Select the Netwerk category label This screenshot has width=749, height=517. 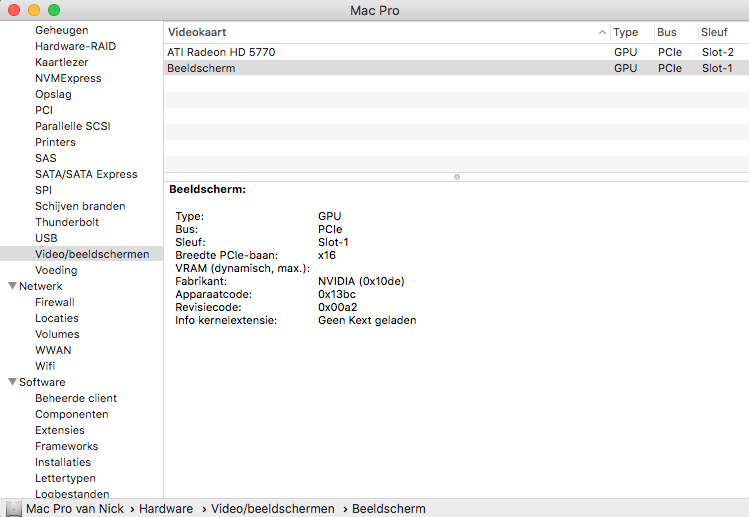(x=41, y=286)
